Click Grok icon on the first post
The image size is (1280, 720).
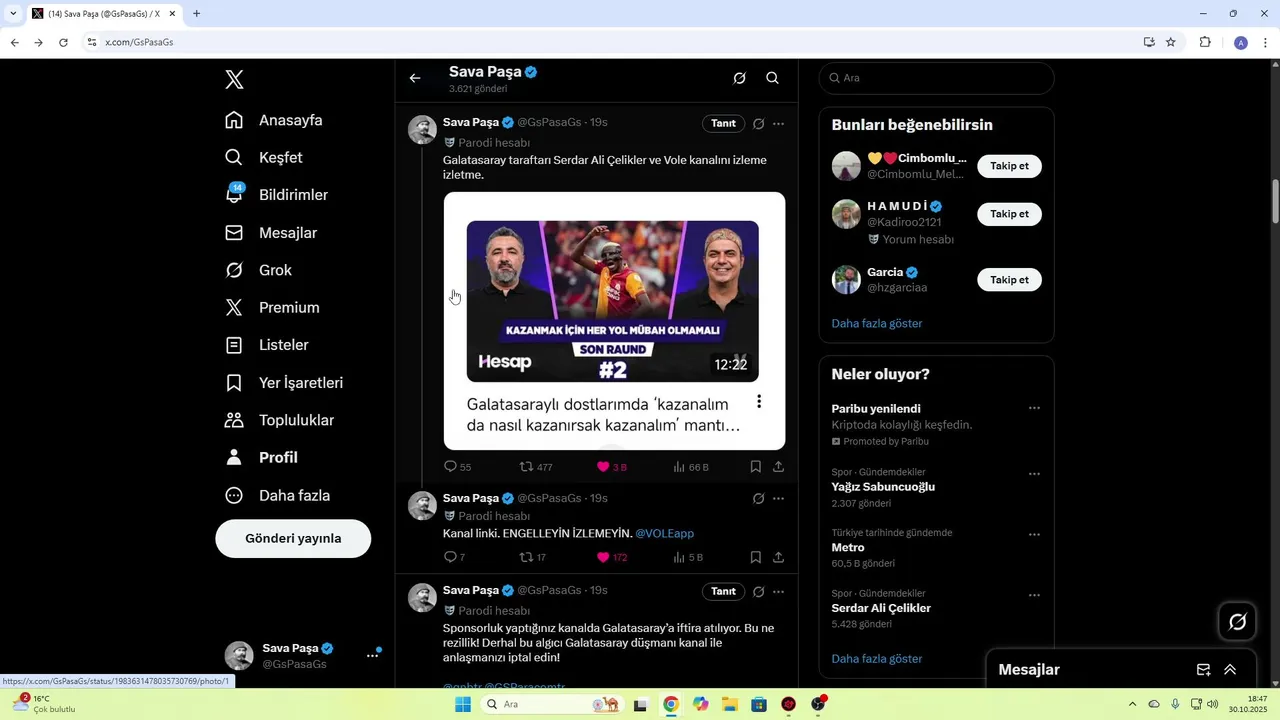[x=759, y=123]
